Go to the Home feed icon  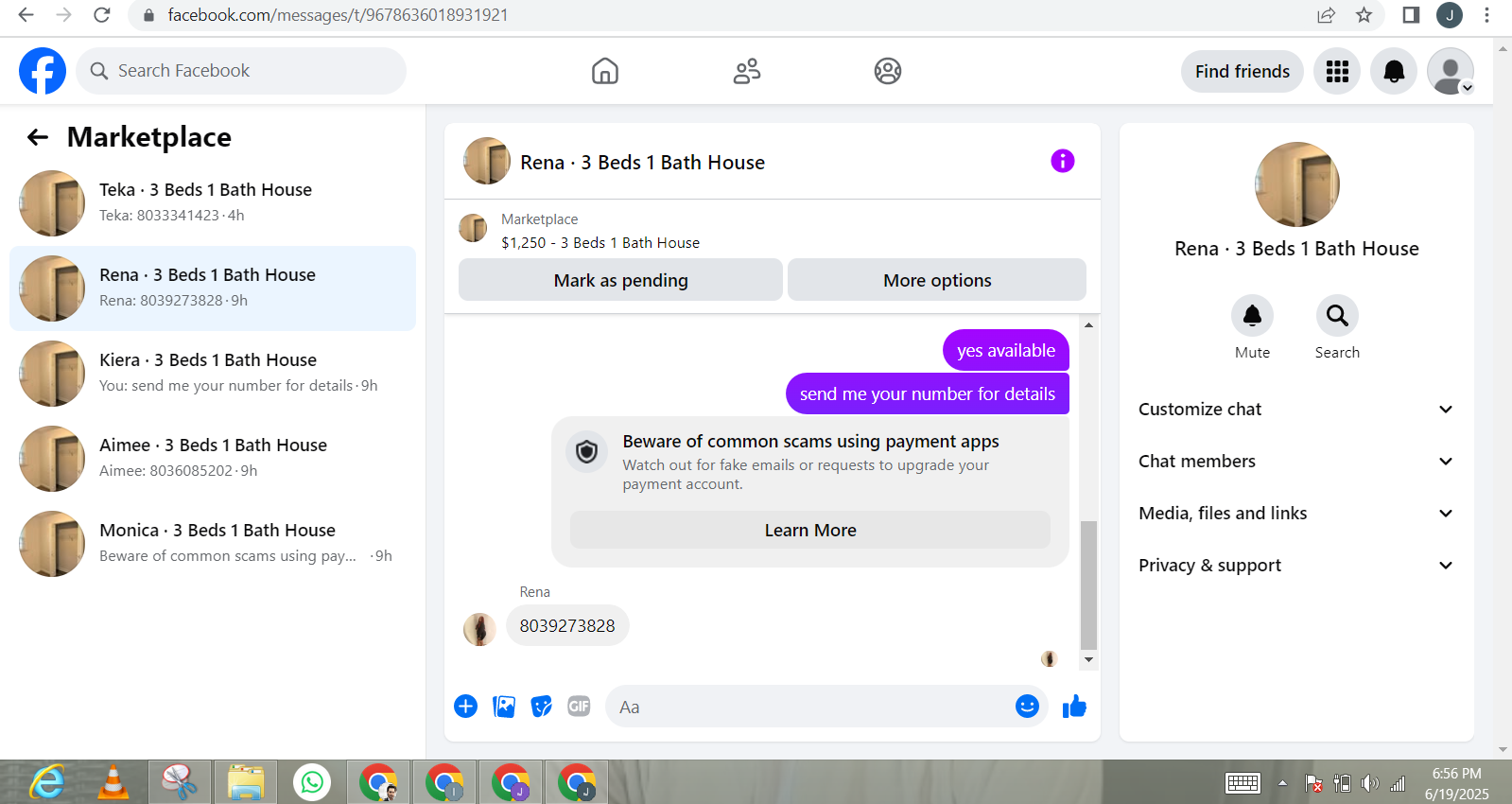point(605,71)
